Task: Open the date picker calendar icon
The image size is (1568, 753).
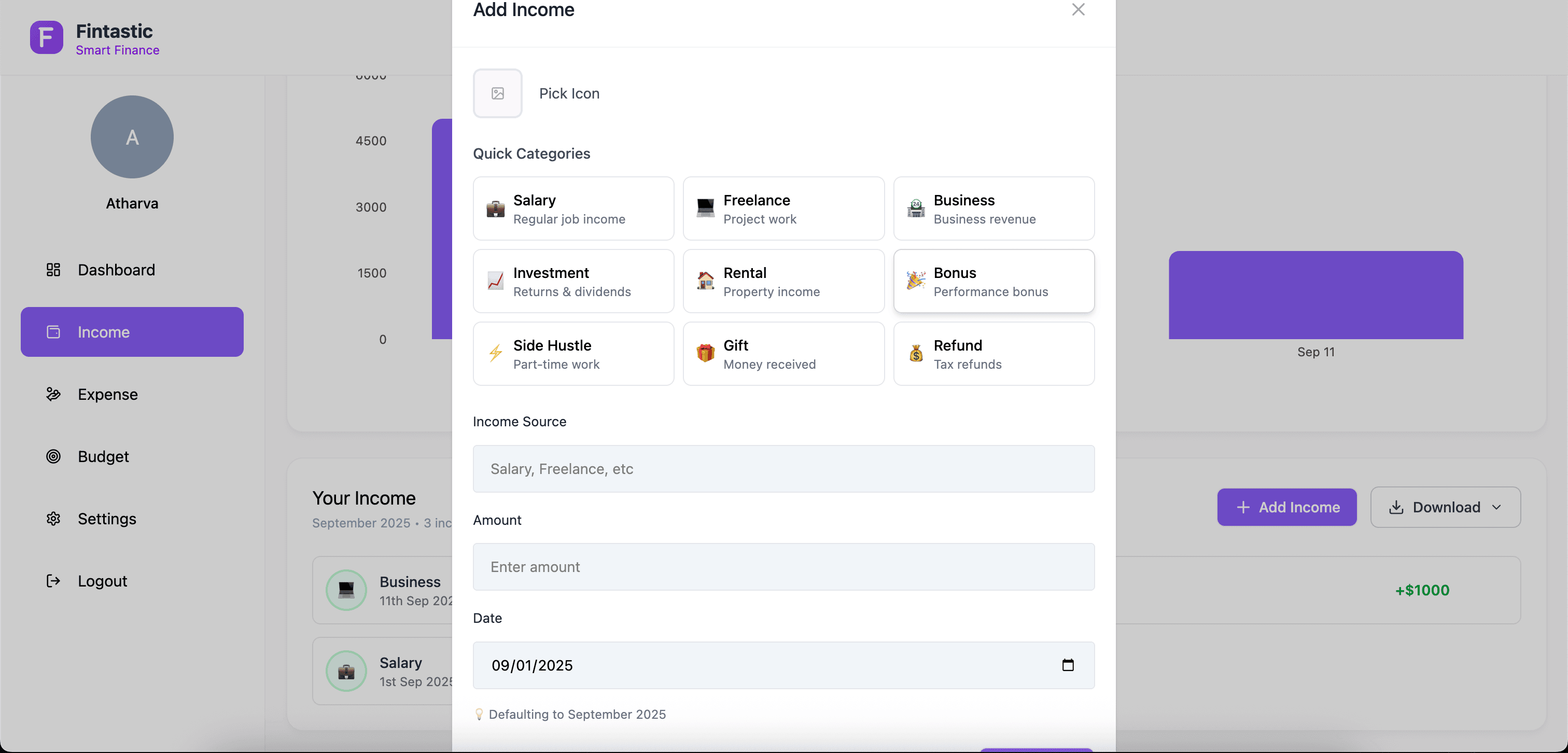Action: coord(1068,665)
